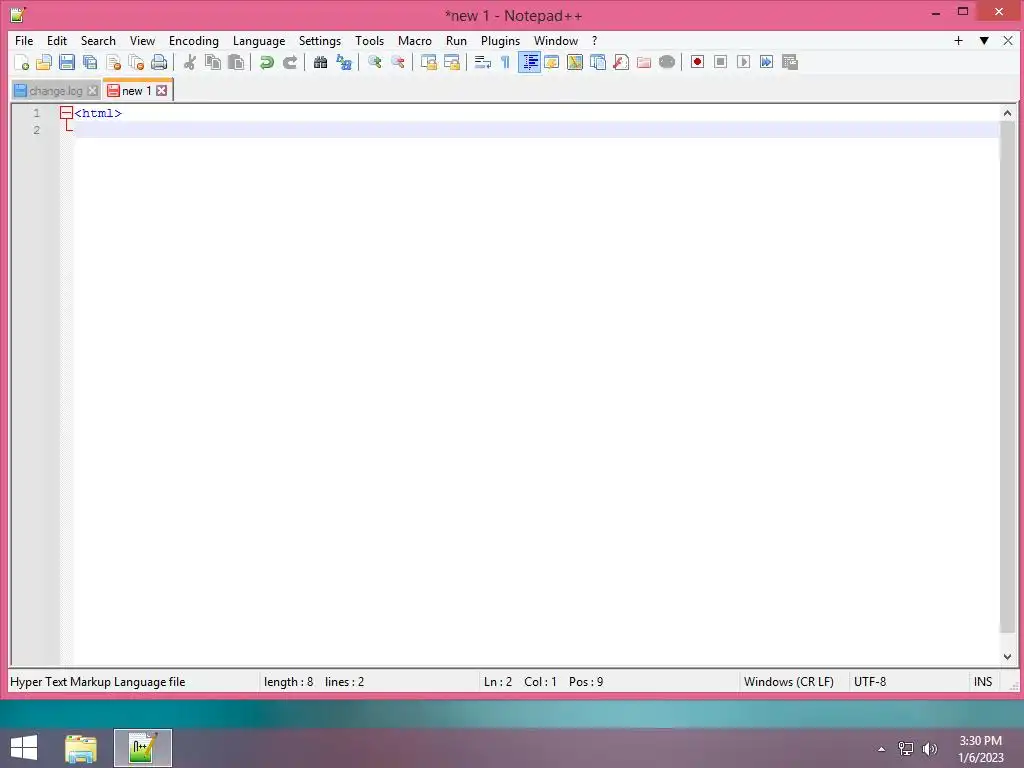
Task: Click the Paste toolbar icon
Action: [x=236, y=62]
